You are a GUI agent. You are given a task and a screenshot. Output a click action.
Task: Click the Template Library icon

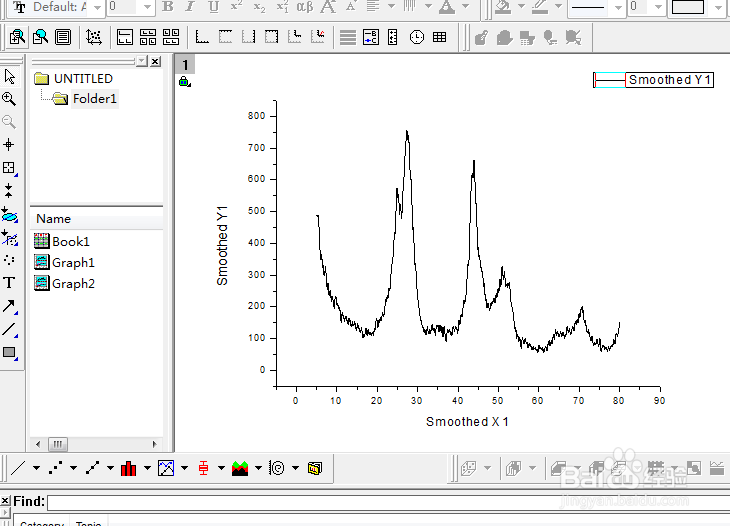[315, 468]
